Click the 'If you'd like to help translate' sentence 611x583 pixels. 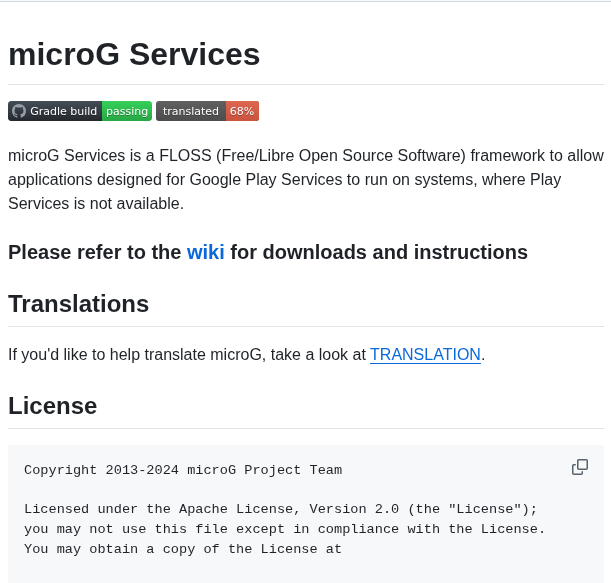pyautogui.click(x=246, y=355)
